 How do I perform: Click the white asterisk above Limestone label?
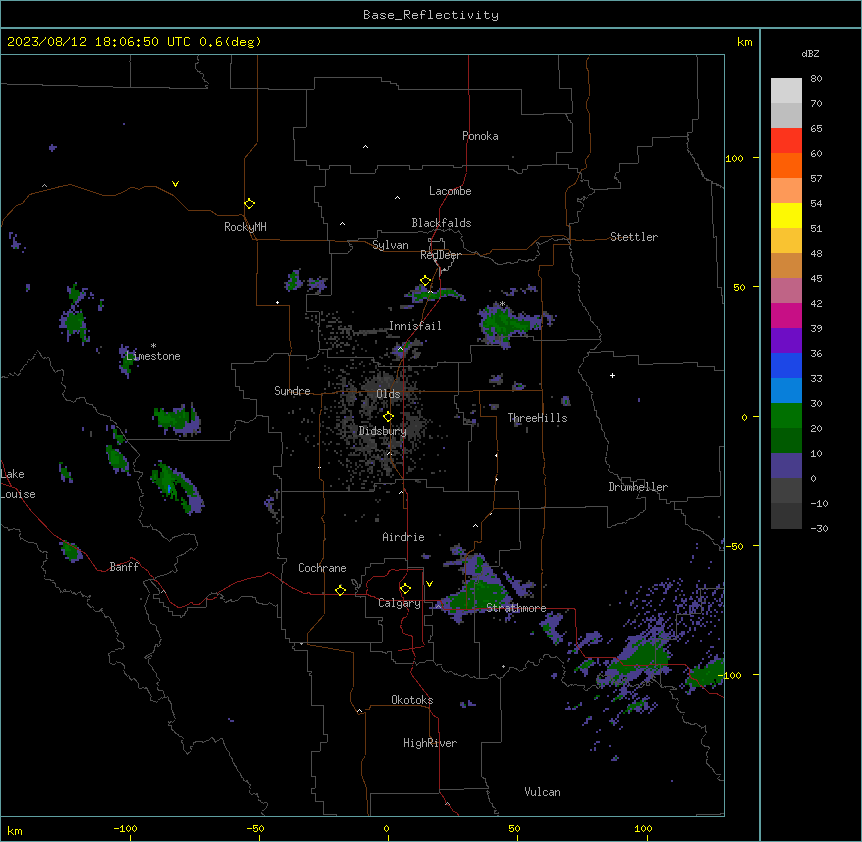(153, 346)
